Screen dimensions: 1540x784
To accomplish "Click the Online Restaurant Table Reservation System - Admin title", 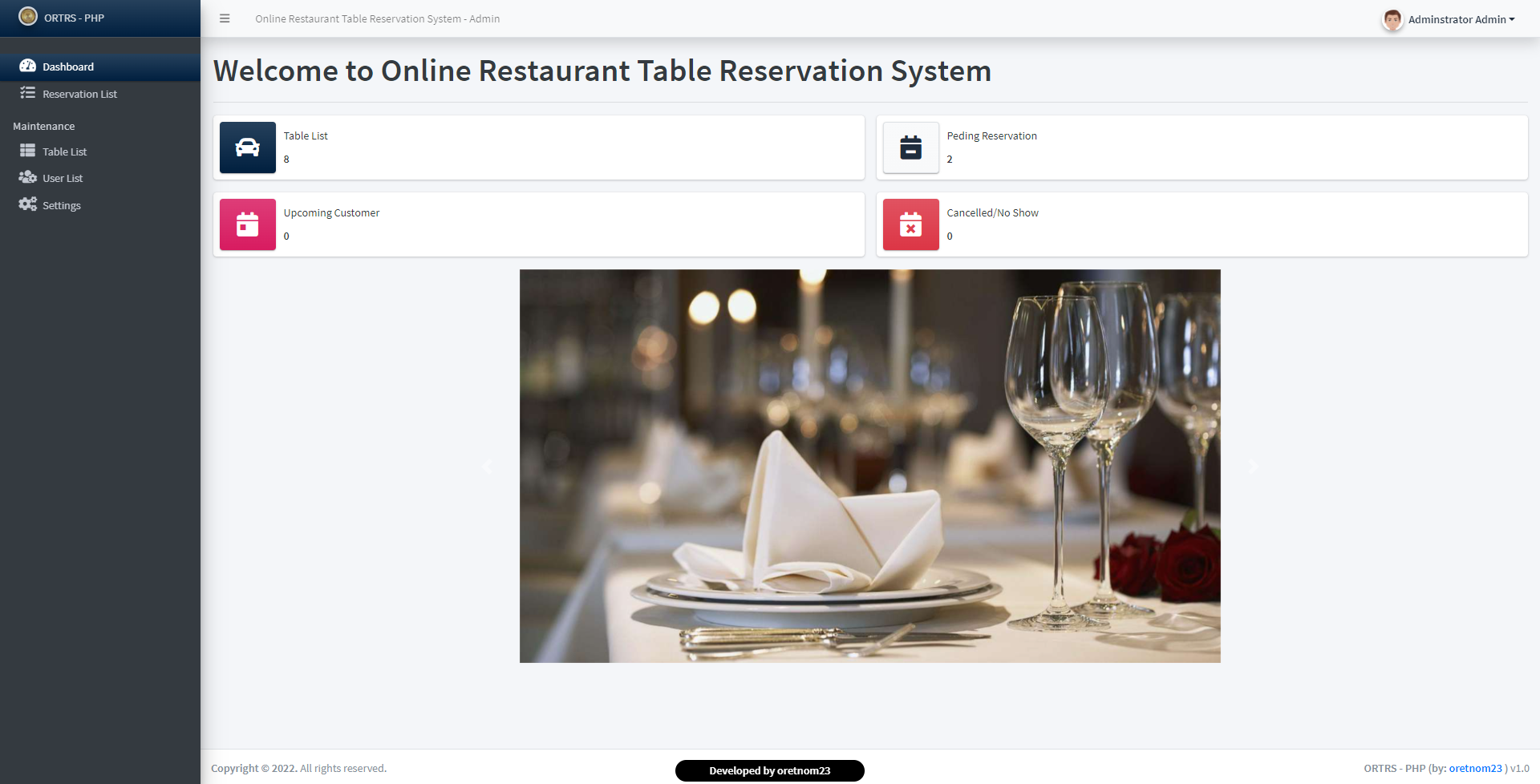I will [x=378, y=18].
